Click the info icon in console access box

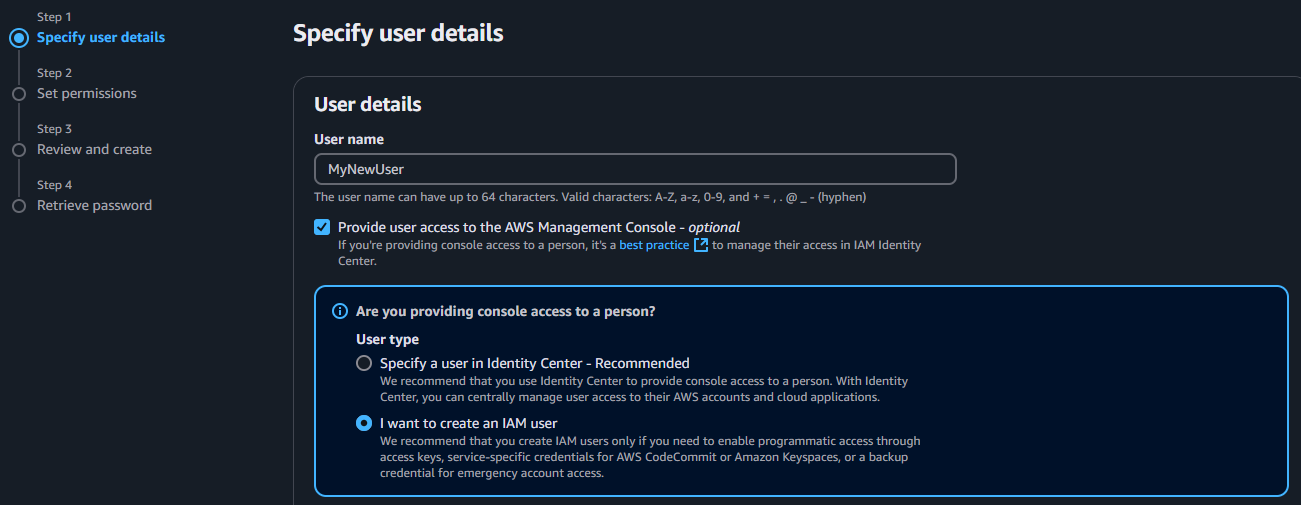(340, 312)
